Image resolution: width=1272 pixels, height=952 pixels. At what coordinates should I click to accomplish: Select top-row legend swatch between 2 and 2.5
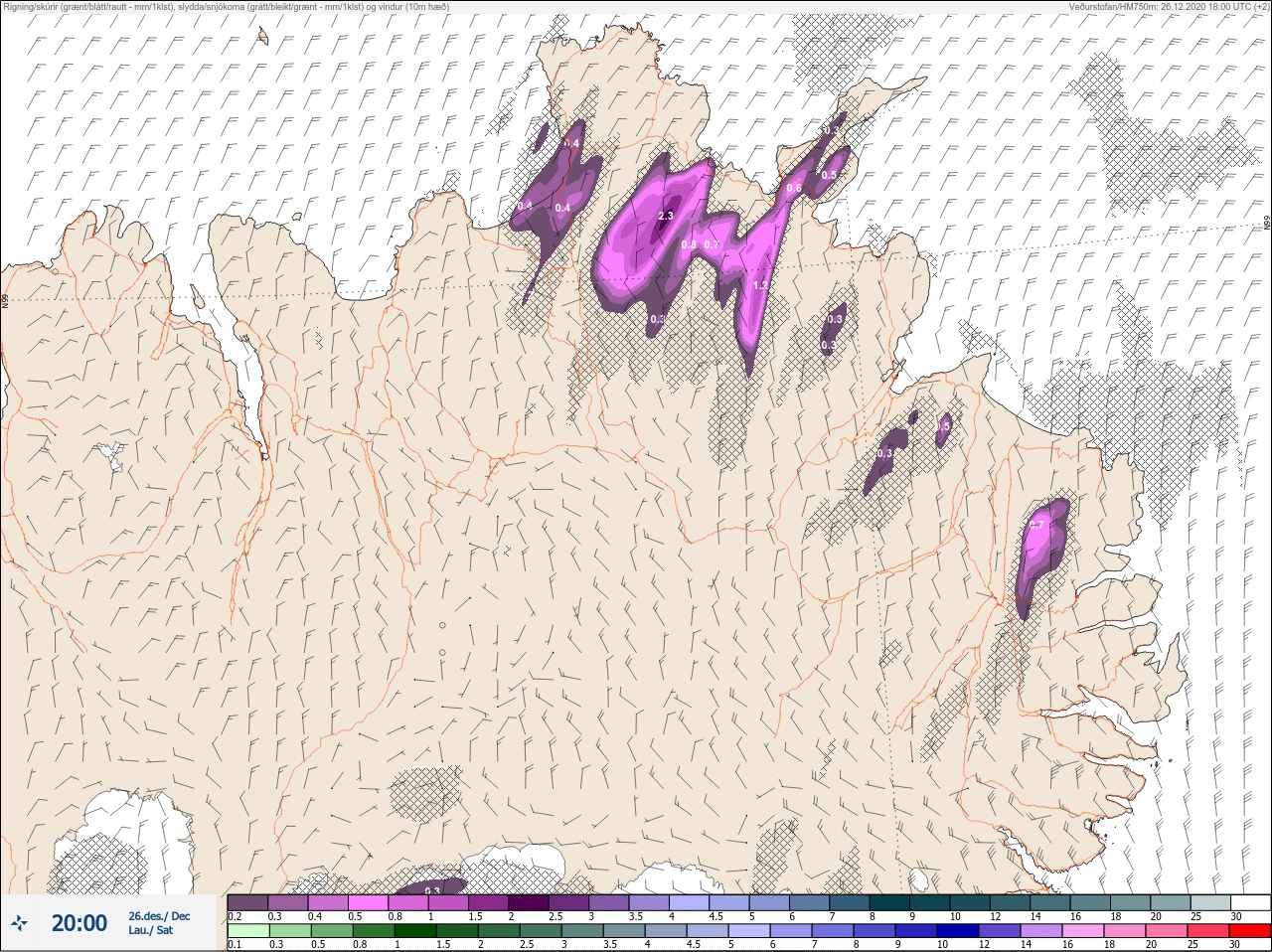[x=530, y=902]
